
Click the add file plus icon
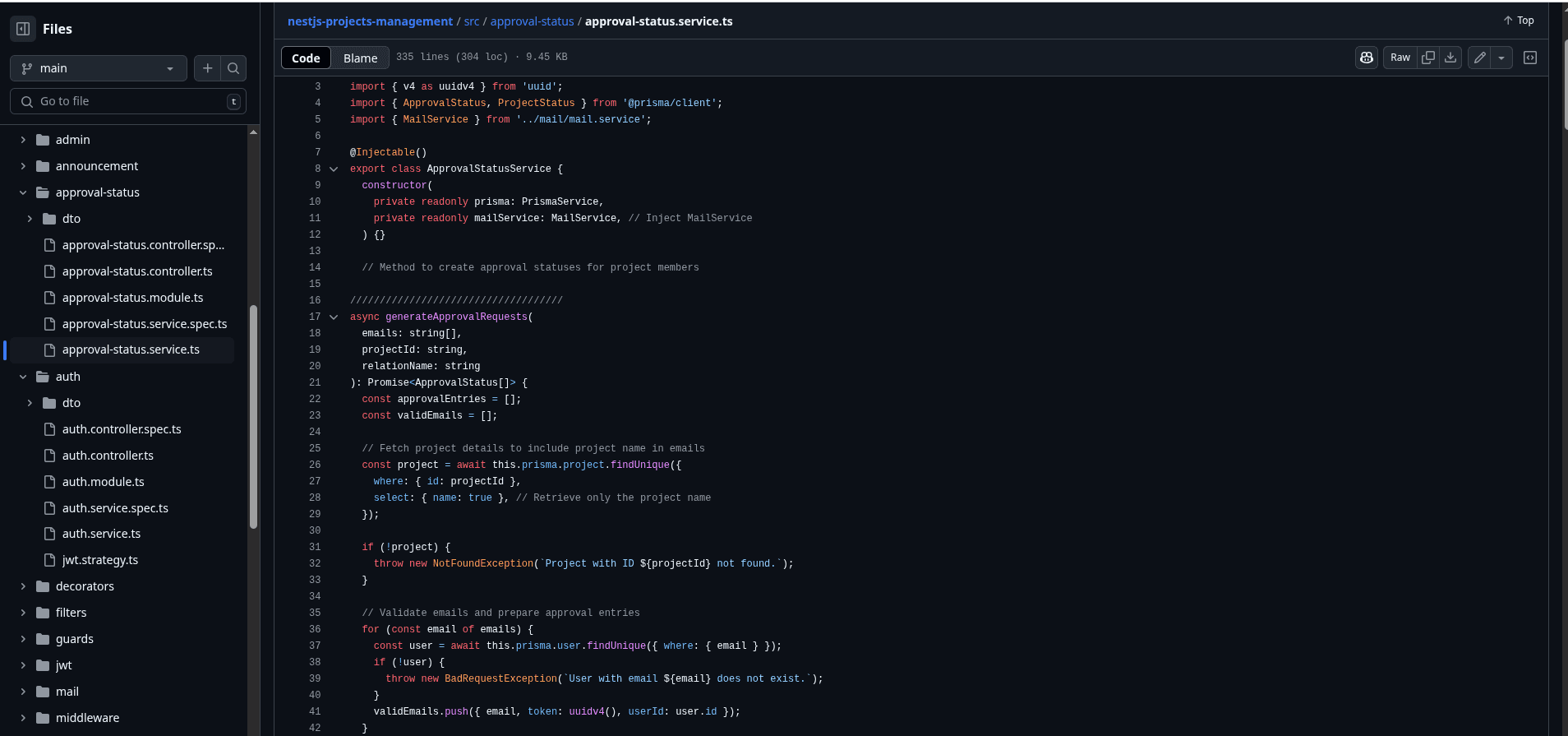tap(207, 68)
